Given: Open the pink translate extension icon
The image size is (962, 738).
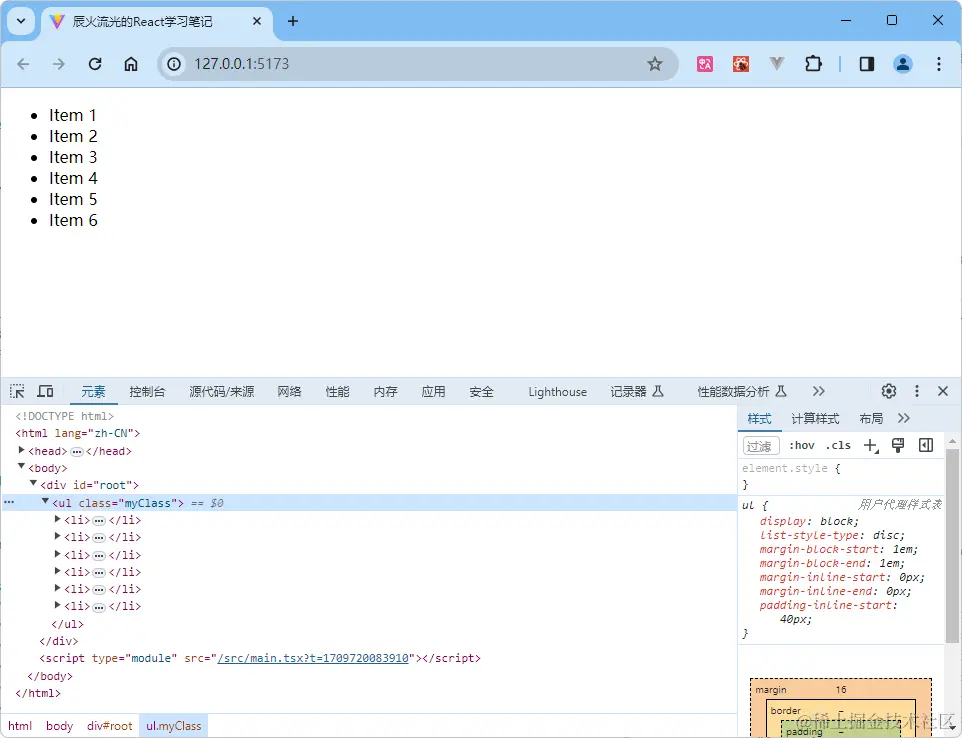Looking at the screenshot, I should coord(705,64).
